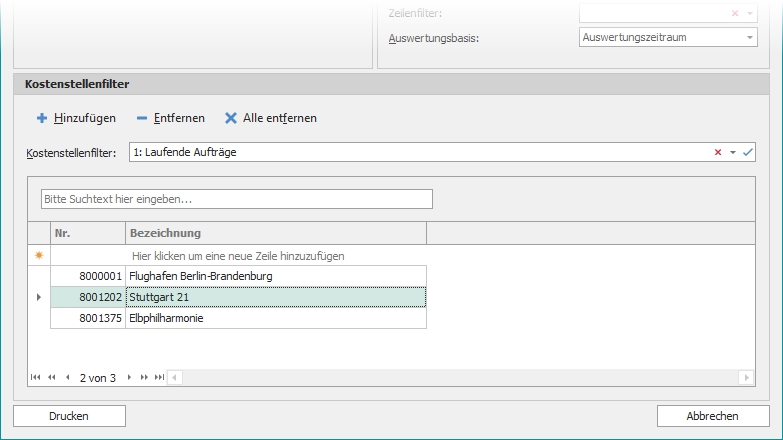Image resolution: width=783 pixels, height=440 pixels.
Task: Click the Hinzufügen plus icon
Action: 42,118
